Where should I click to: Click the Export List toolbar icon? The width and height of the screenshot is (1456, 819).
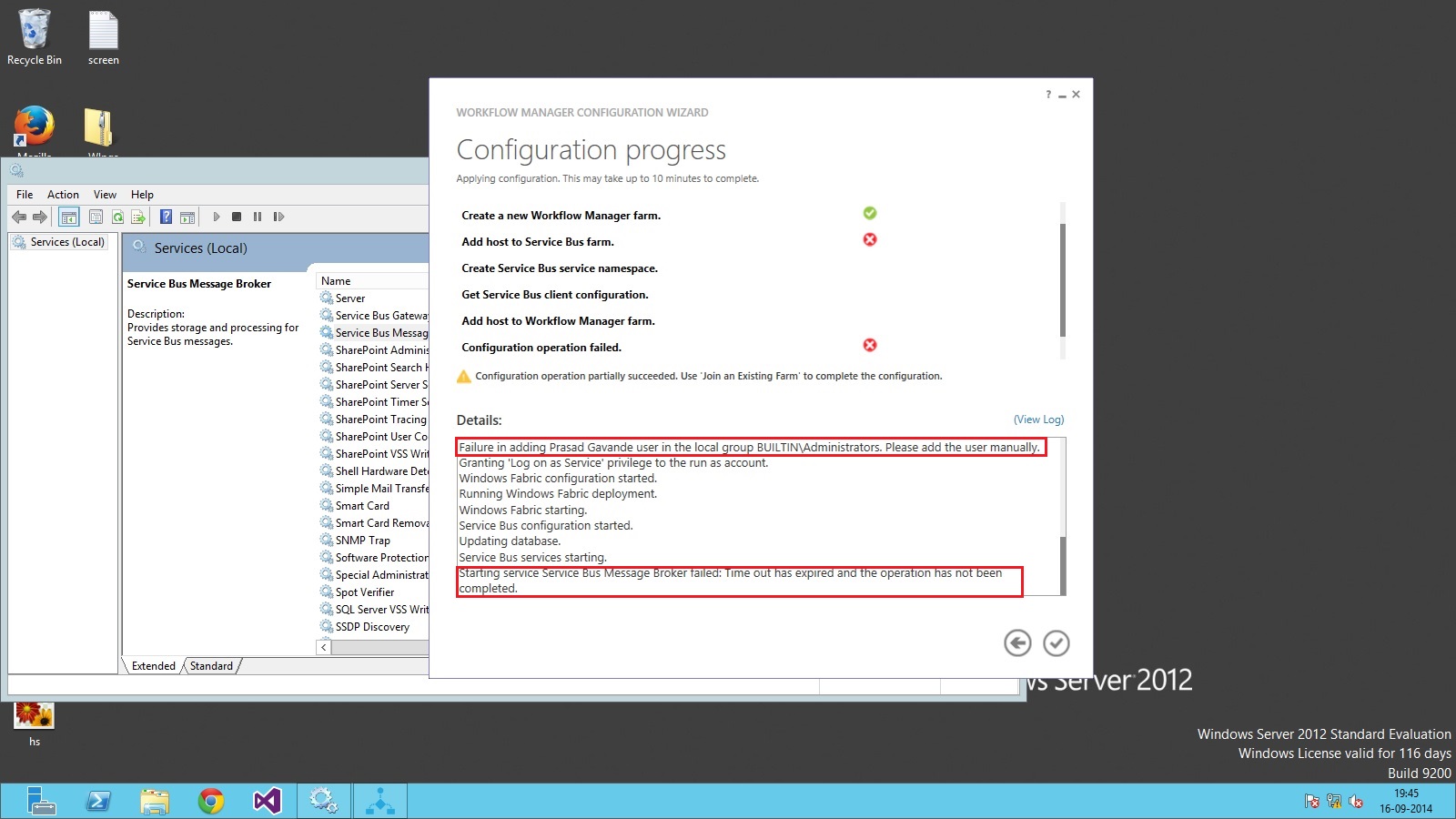[138, 217]
